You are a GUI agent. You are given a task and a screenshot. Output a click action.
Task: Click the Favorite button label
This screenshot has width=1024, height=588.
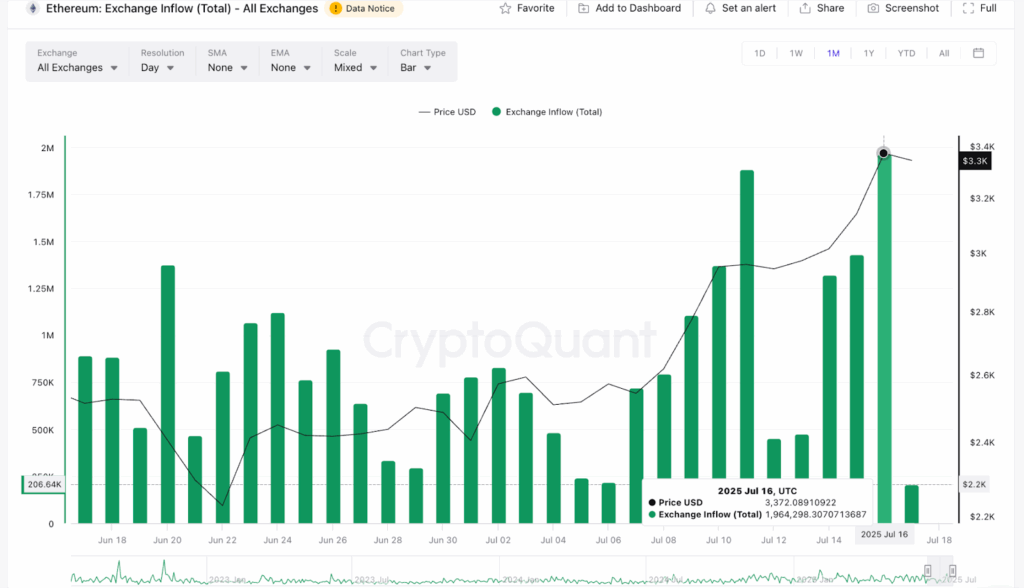[536, 8]
